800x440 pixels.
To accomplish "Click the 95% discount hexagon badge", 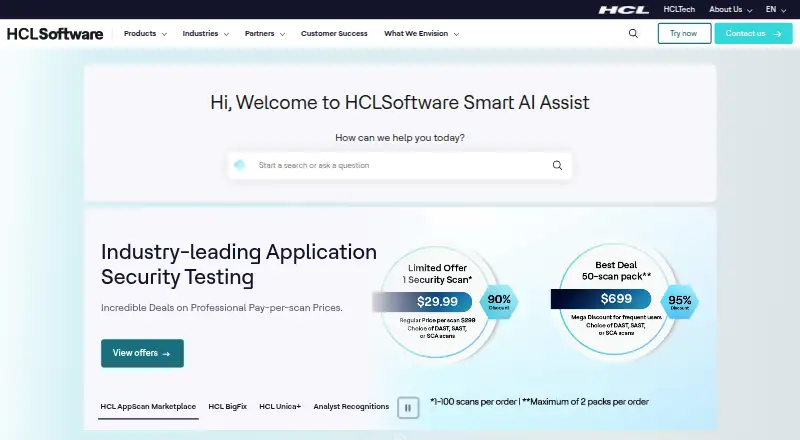I will click(680, 302).
